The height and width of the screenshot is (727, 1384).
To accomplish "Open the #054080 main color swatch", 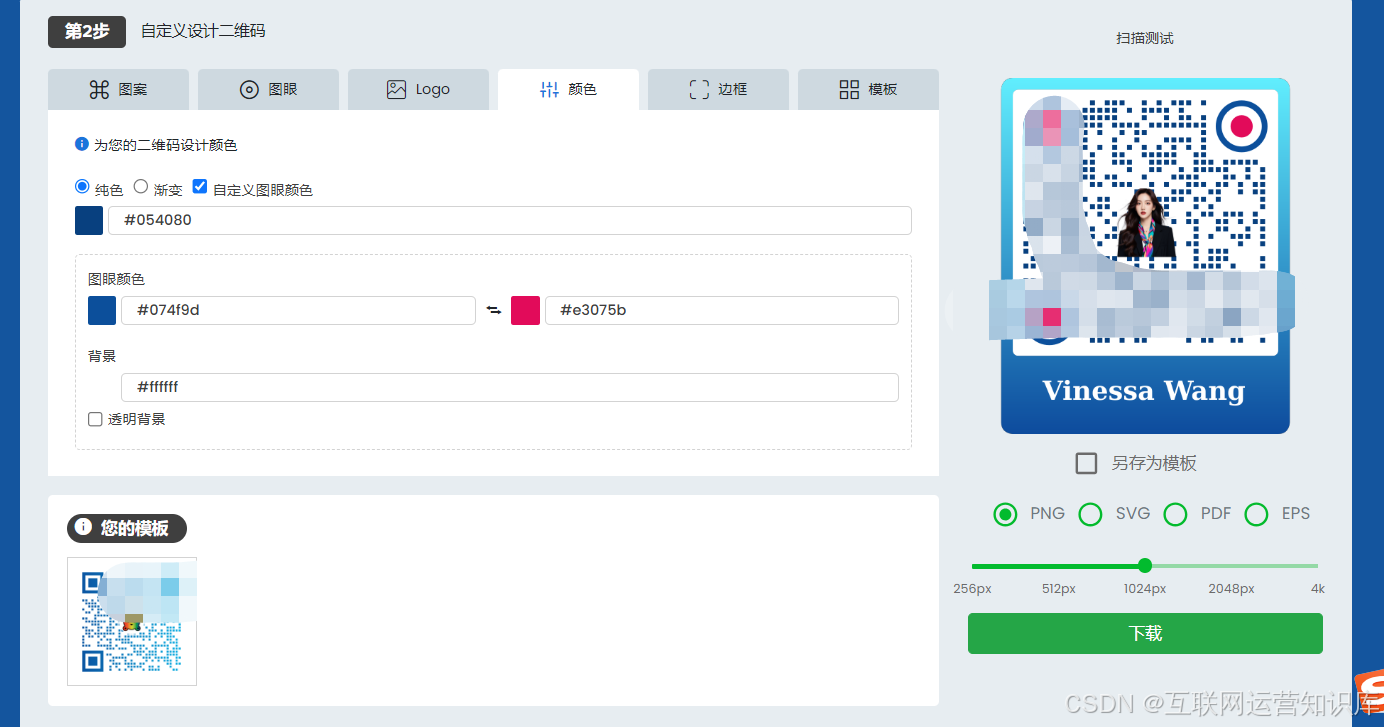I will (x=89, y=220).
